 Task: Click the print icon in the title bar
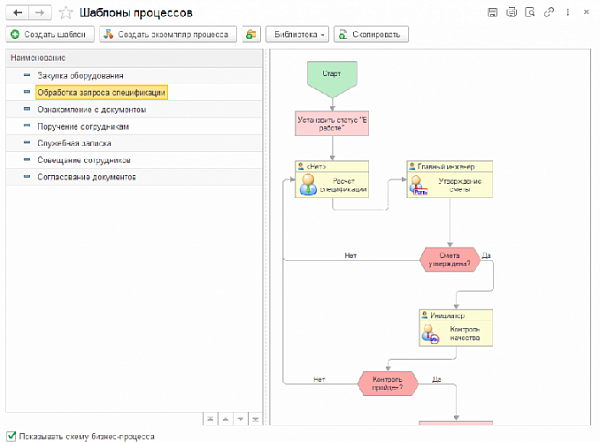(512, 12)
